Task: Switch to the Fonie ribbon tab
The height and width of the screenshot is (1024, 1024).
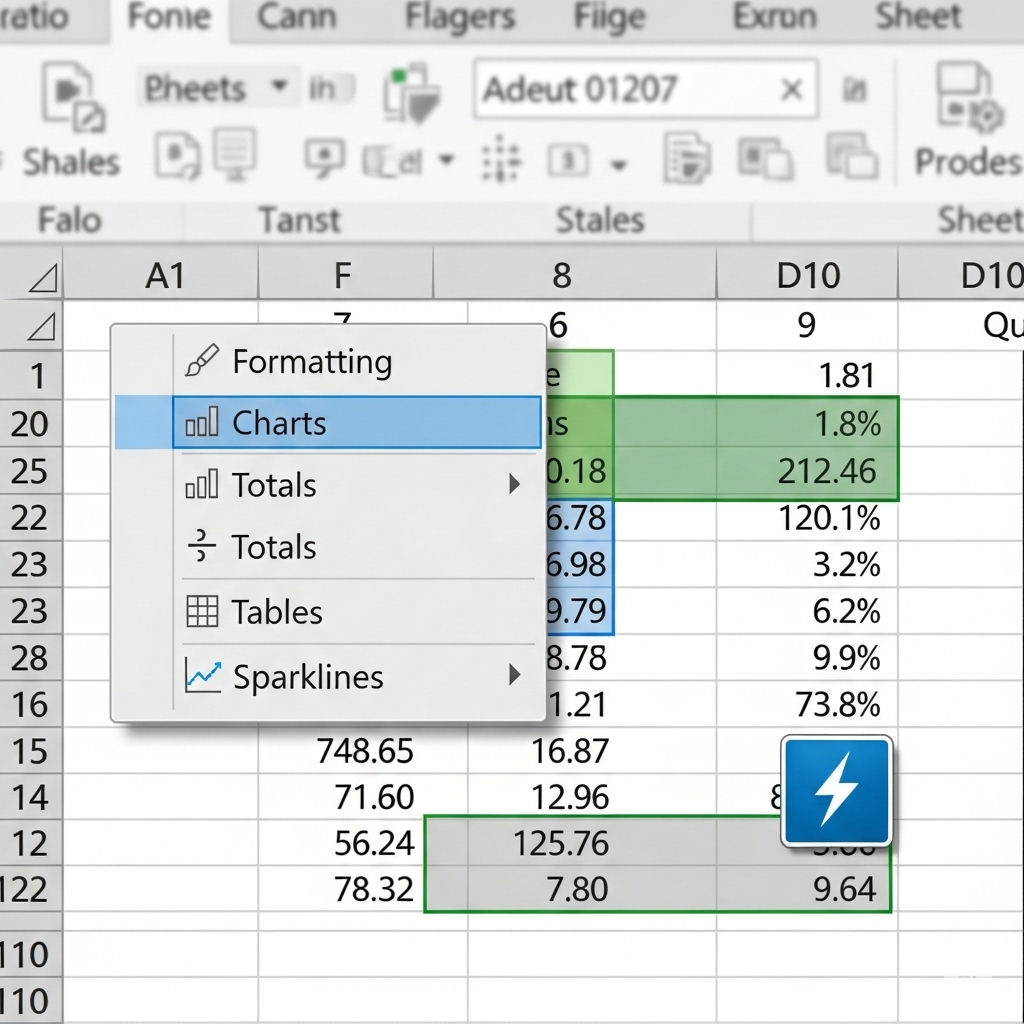Action: tap(168, 17)
